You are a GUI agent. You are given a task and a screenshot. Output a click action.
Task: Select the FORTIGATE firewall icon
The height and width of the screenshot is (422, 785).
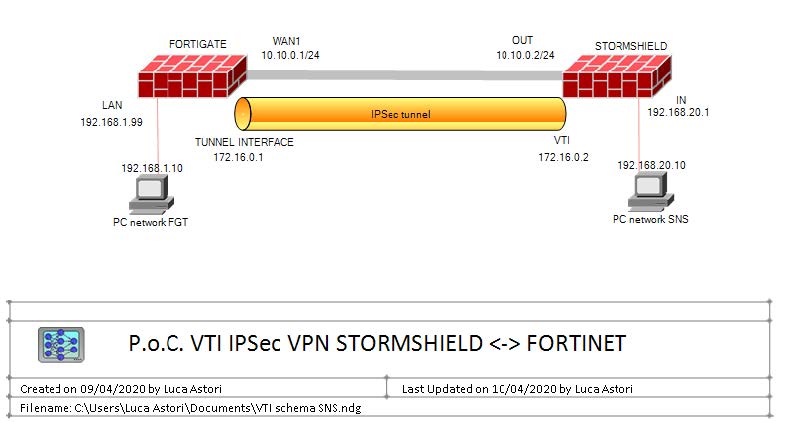[193, 76]
